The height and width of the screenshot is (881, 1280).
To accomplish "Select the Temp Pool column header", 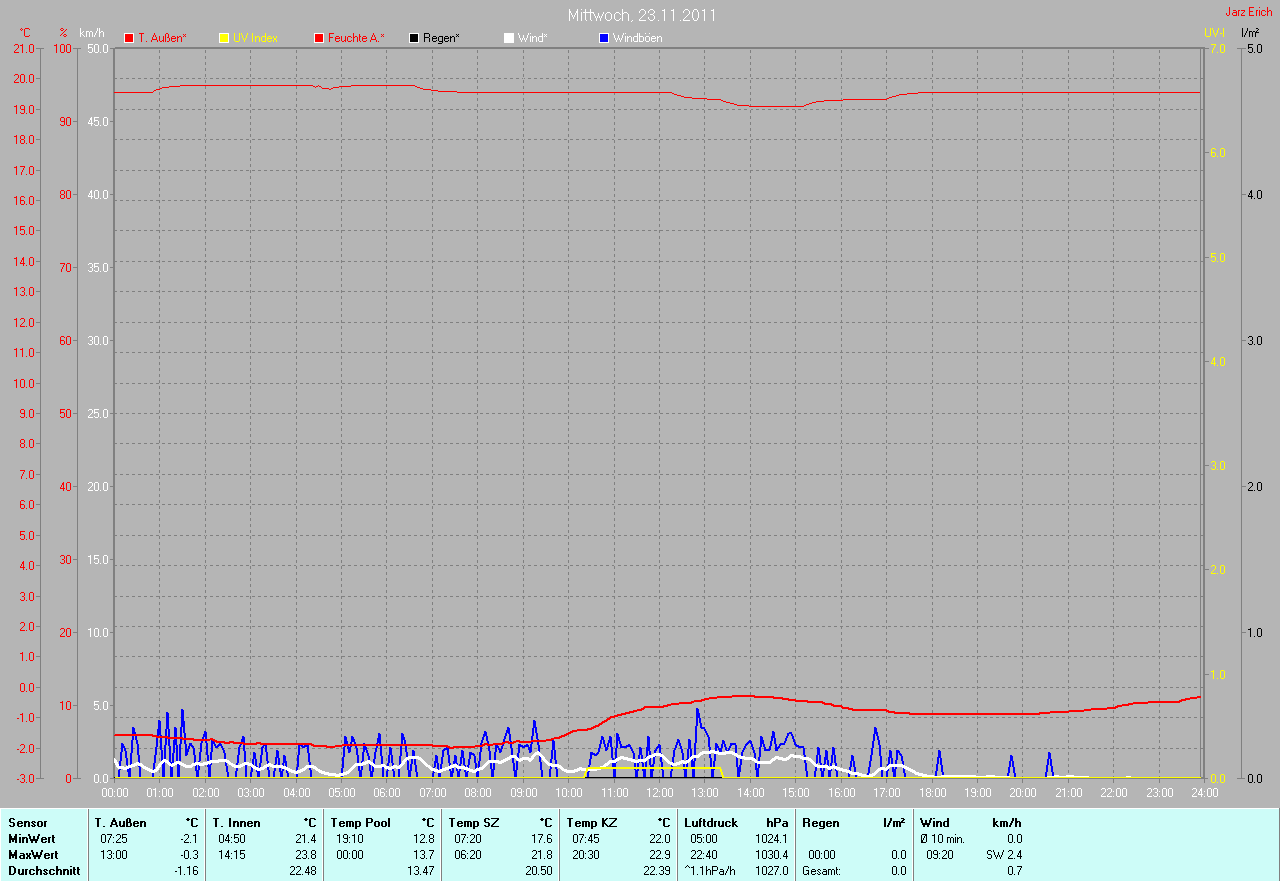I will pyautogui.click(x=360, y=823).
